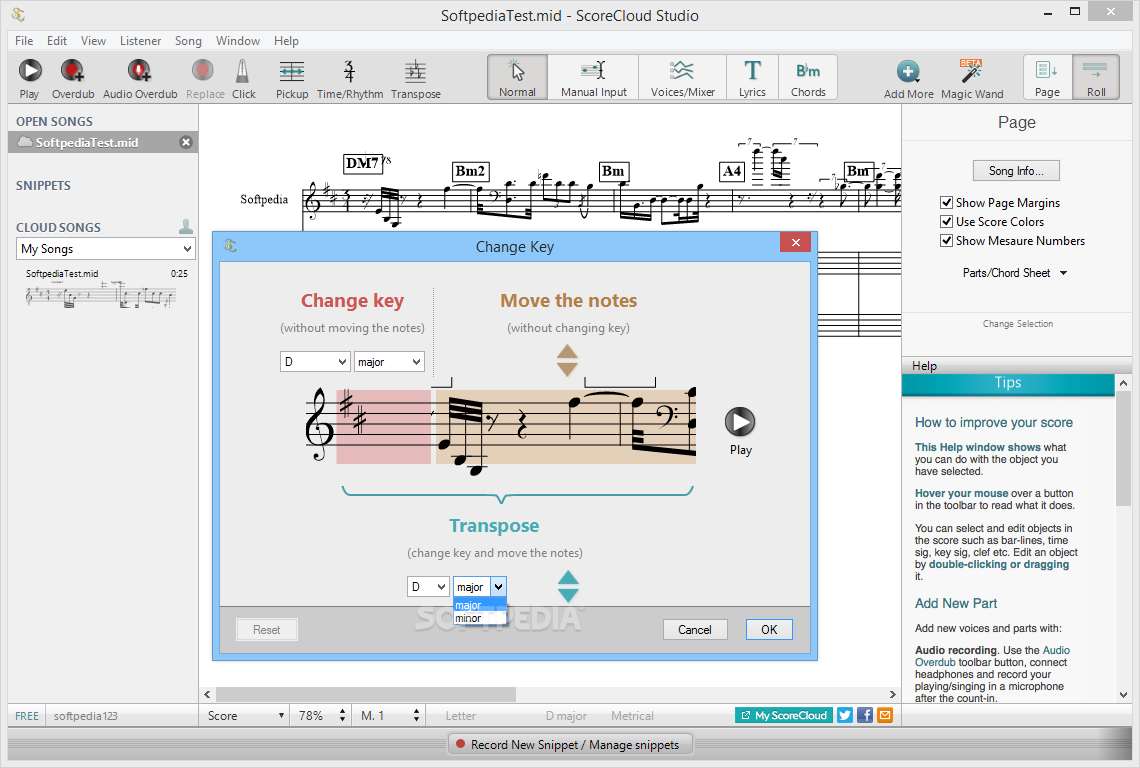Play the preview in Change Key dialog
The image size is (1140, 768).
tap(740, 422)
